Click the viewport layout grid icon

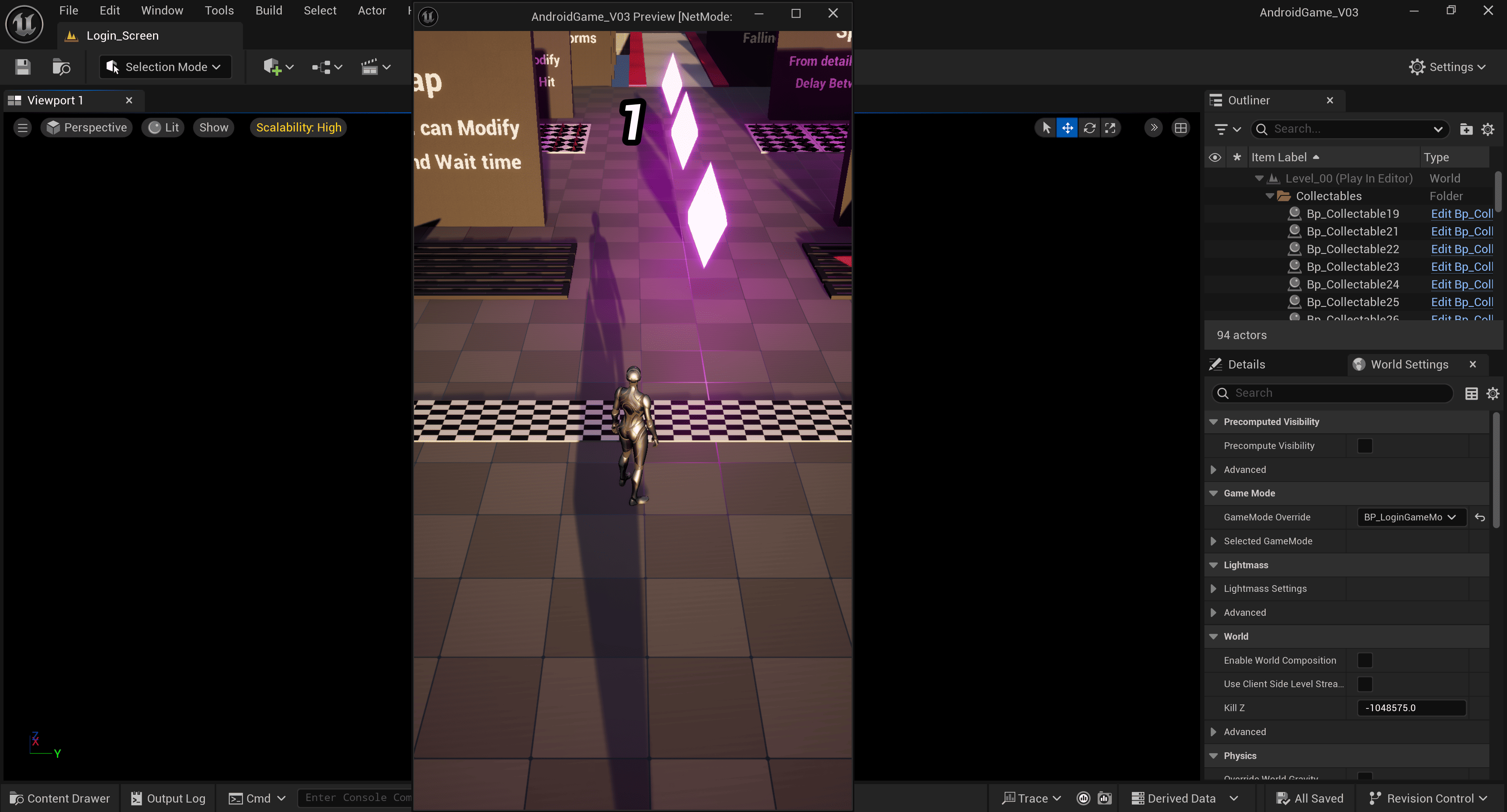(x=1180, y=128)
